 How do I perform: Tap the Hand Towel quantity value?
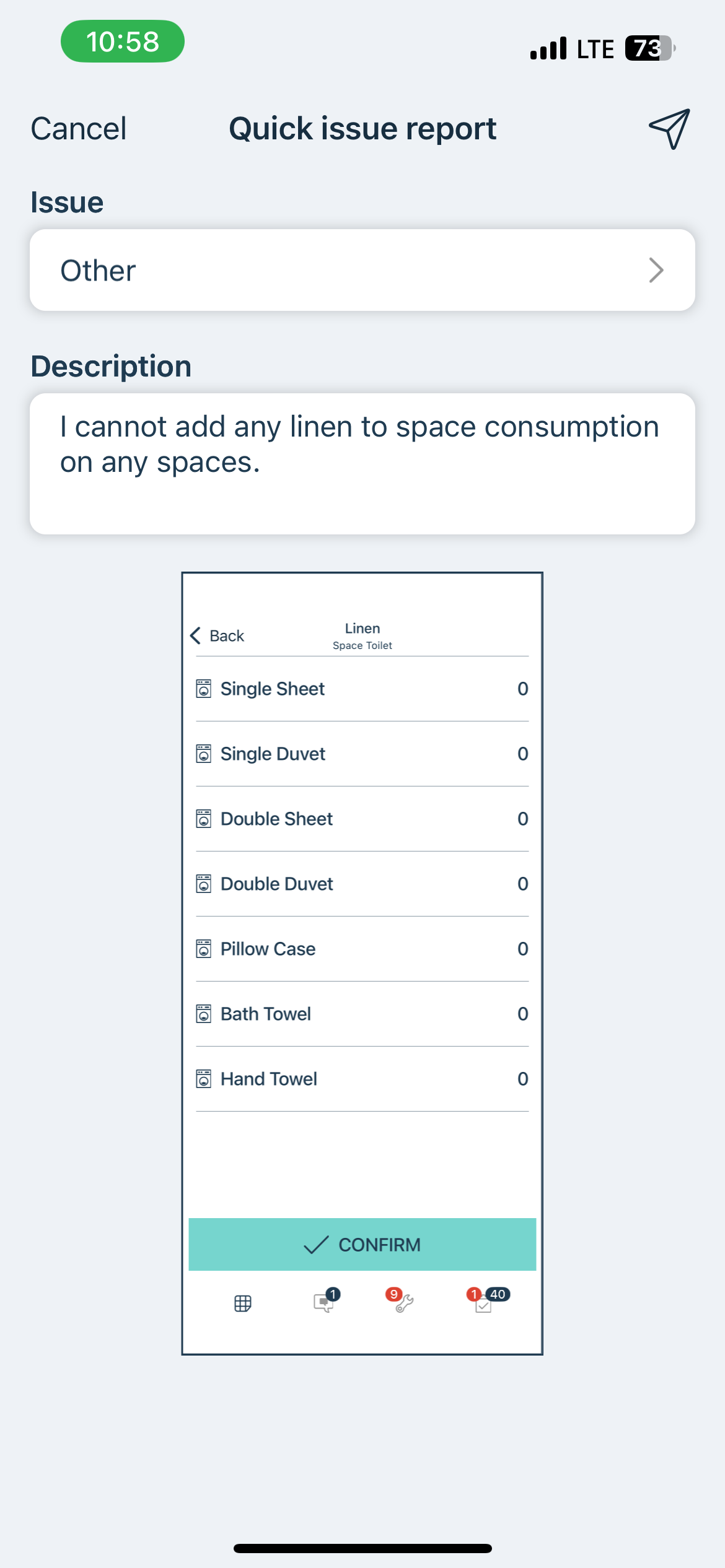tap(523, 1079)
